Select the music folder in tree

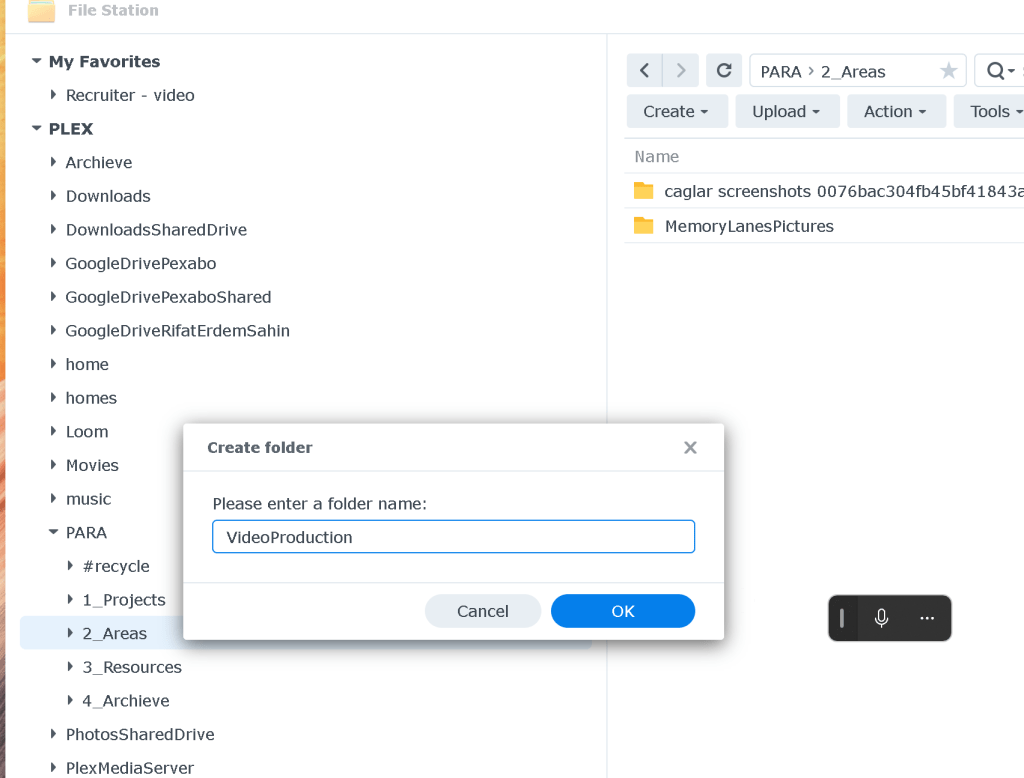88,499
